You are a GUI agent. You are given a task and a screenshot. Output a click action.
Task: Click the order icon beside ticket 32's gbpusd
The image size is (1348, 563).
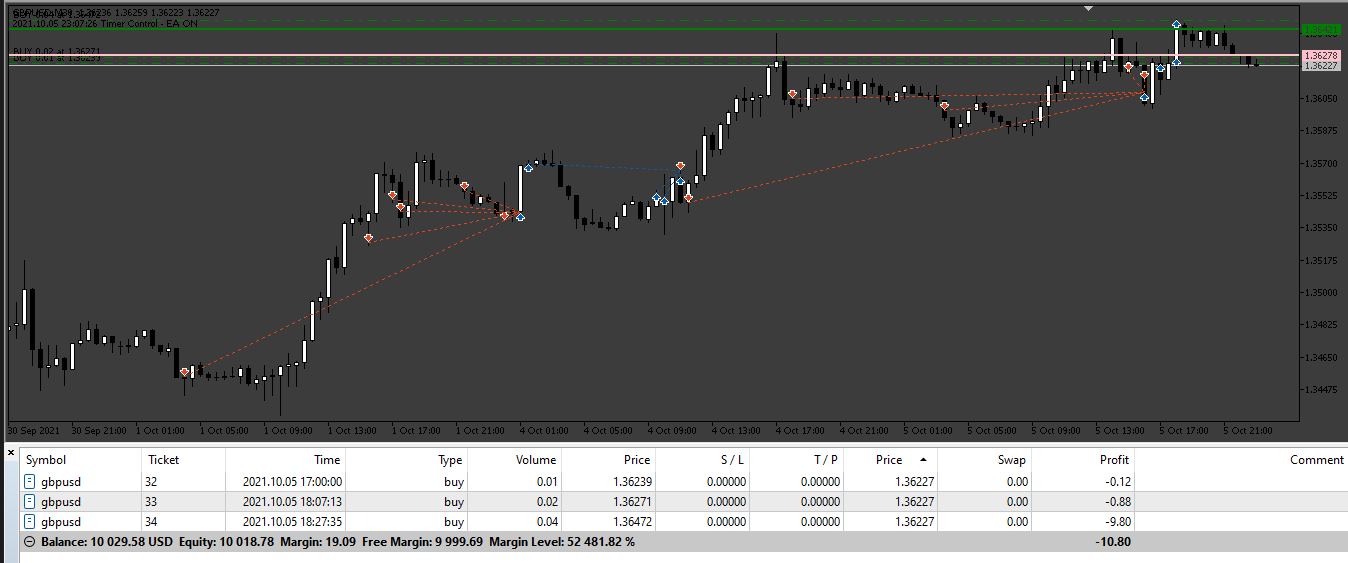coord(31,481)
